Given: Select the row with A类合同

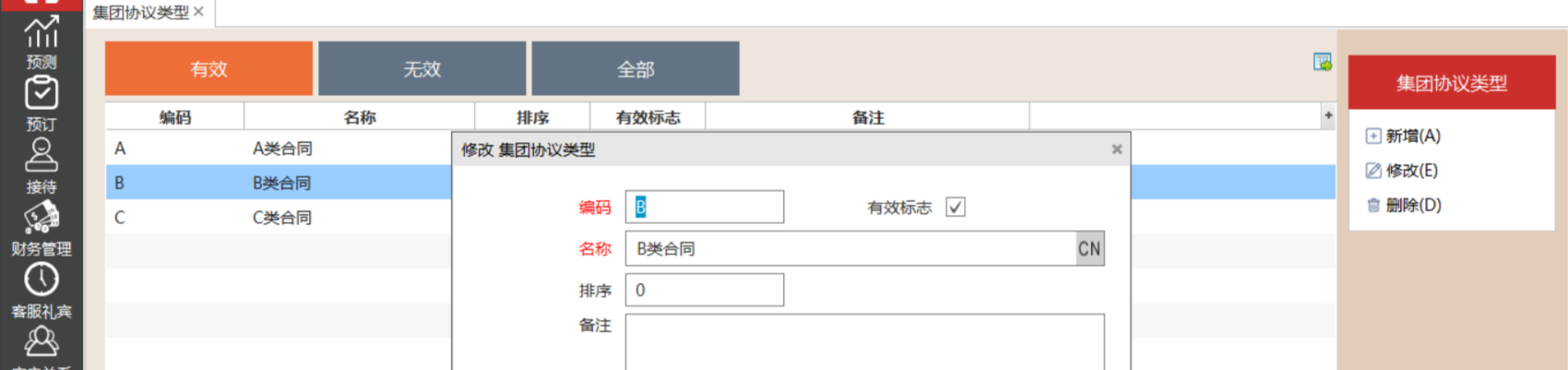Looking at the screenshot, I should click(281, 149).
